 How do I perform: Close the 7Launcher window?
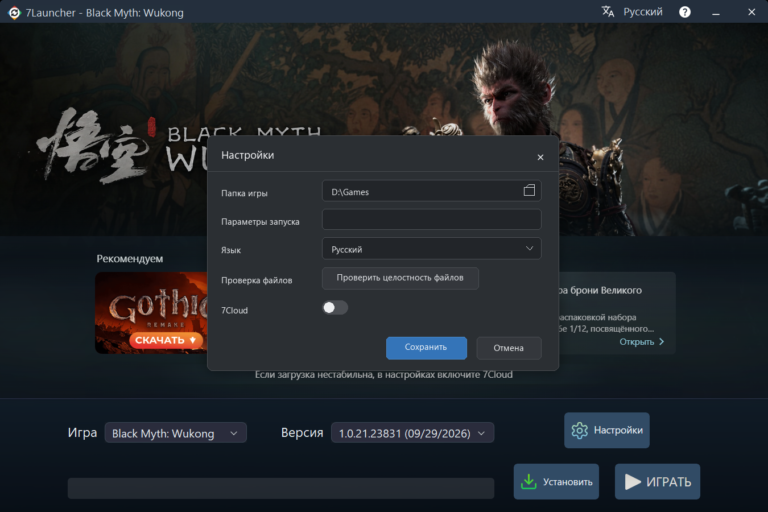point(751,12)
